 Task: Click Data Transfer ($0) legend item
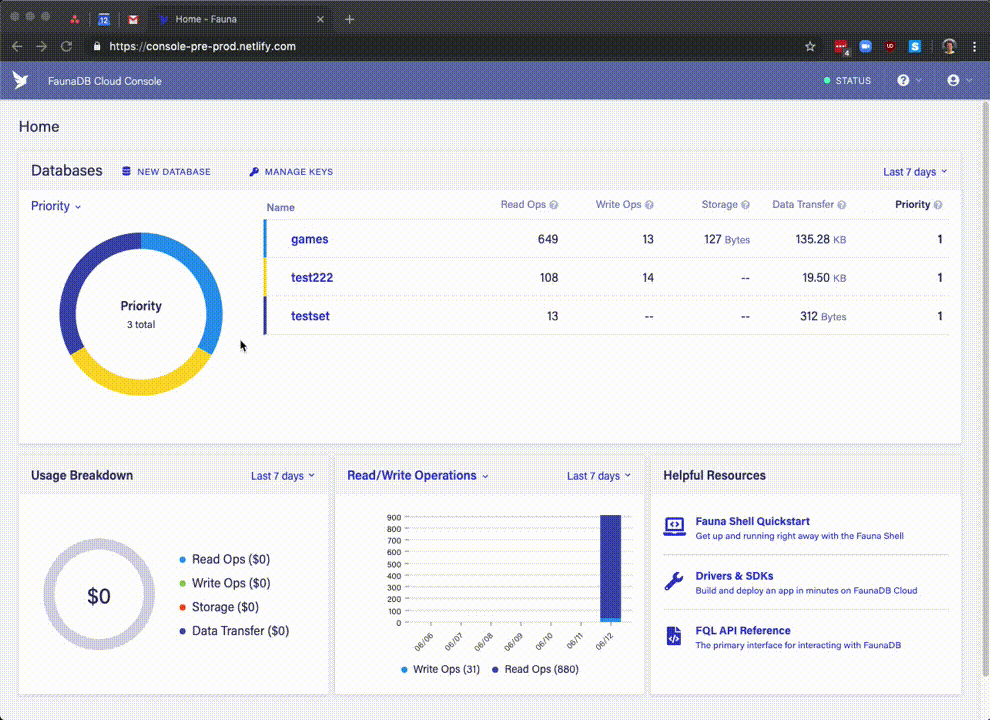pyautogui.click(x=234, y=630)
